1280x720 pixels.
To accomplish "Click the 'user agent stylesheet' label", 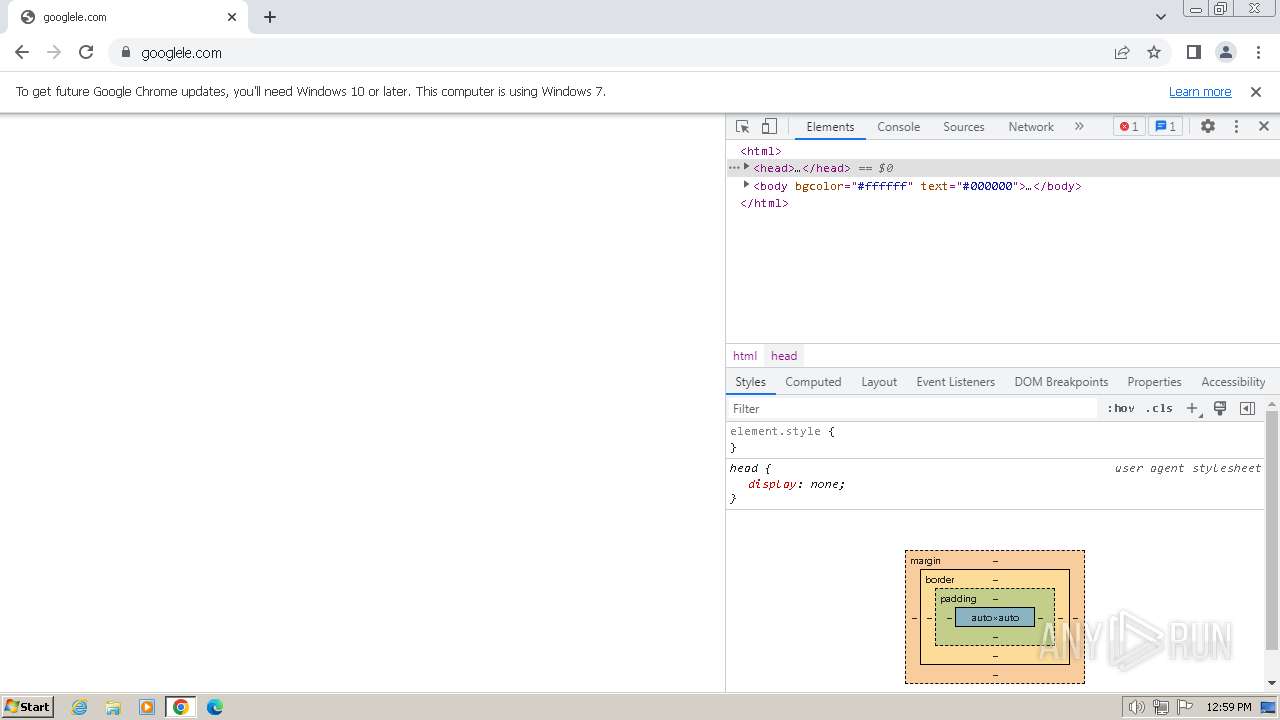I will 1188,468.
